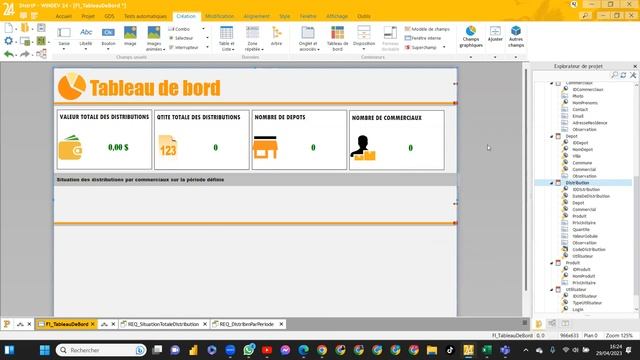Open the Saisie dropdown arrow
This screenshot has height=360, width=640.
tap(64, 49)
